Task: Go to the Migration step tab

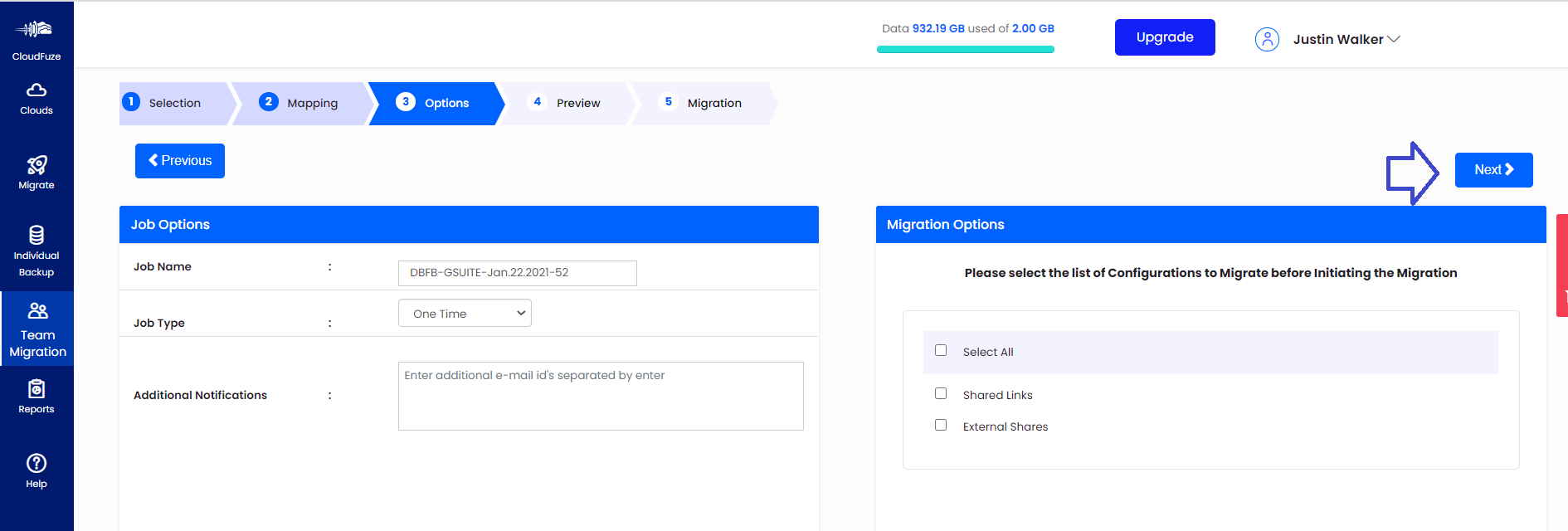Action: [704, 104]
